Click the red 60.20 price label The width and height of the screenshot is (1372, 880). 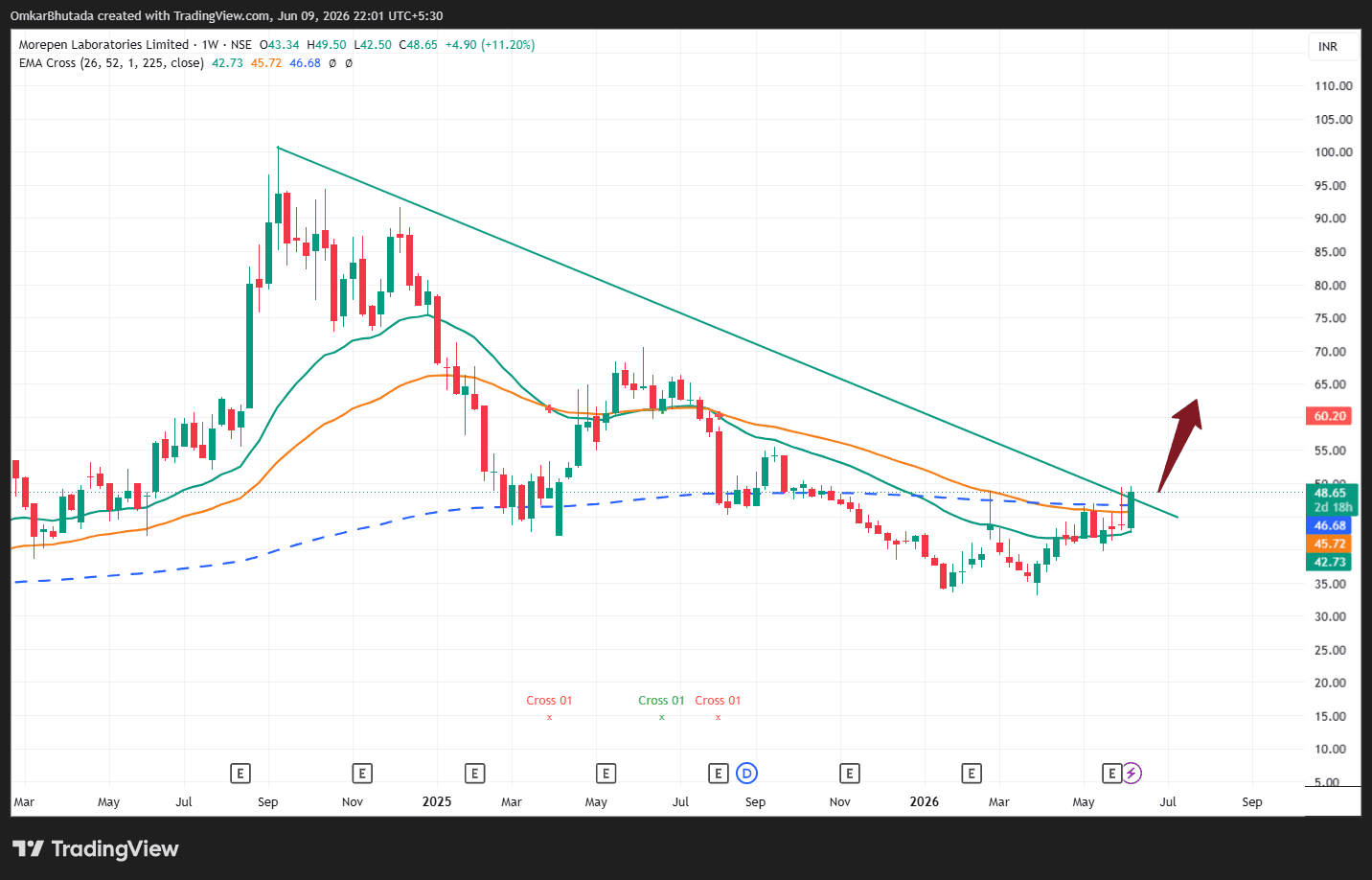(x=1330, y=416)
